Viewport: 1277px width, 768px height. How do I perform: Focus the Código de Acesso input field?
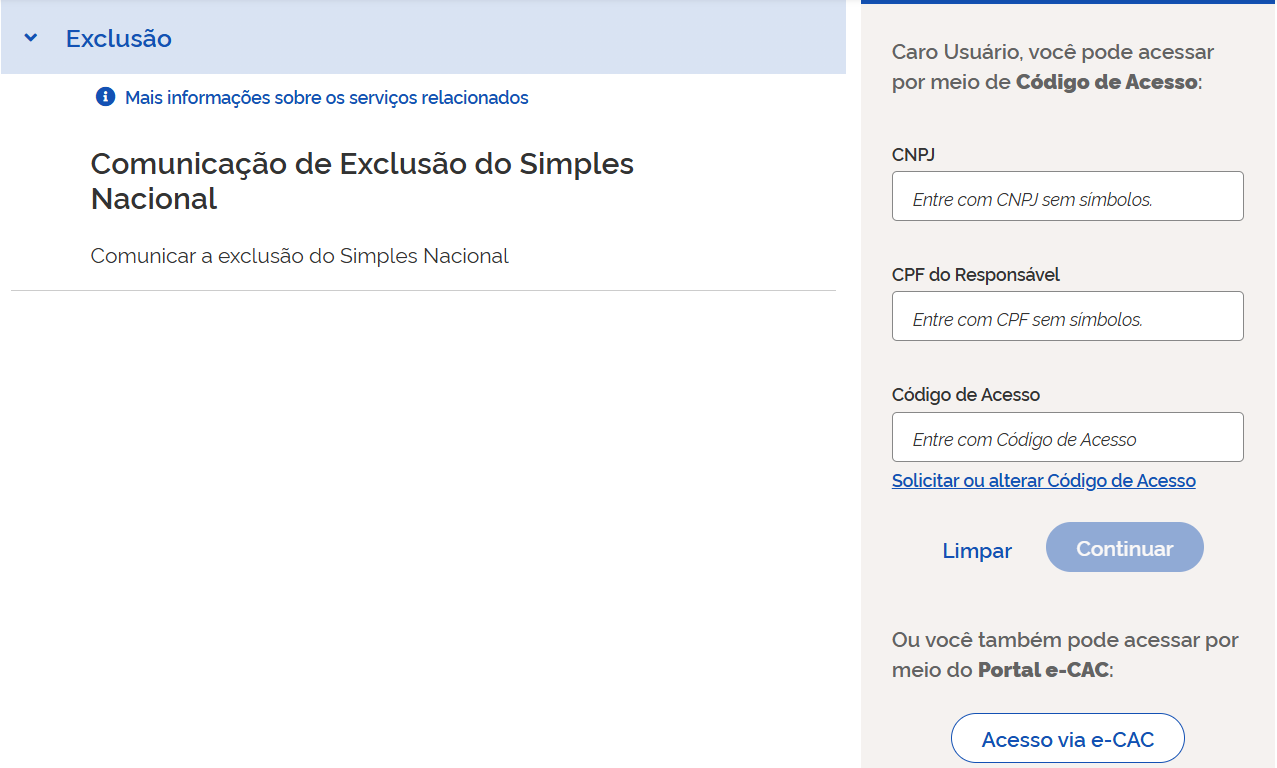pos(1067,437)
